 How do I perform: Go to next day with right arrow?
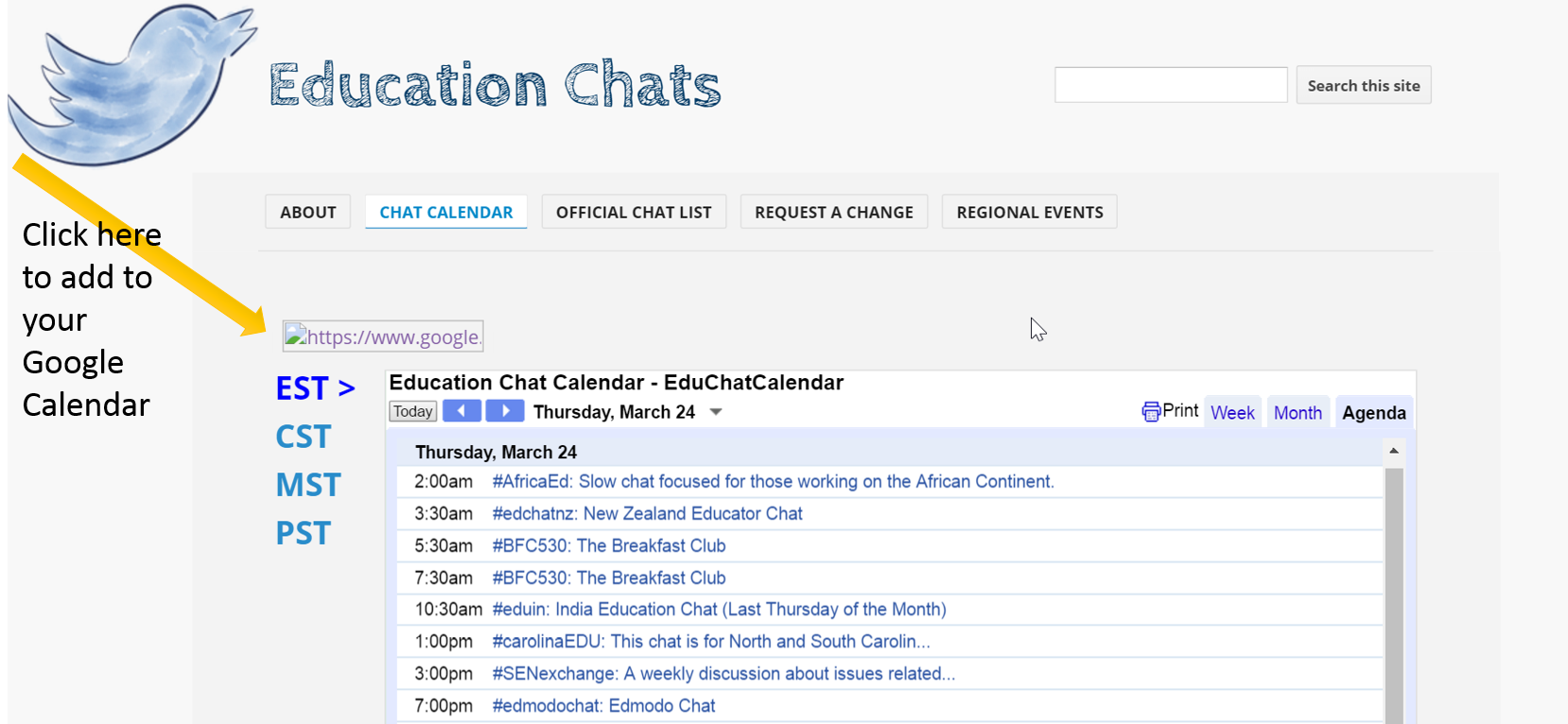click(x=505, y=411)
